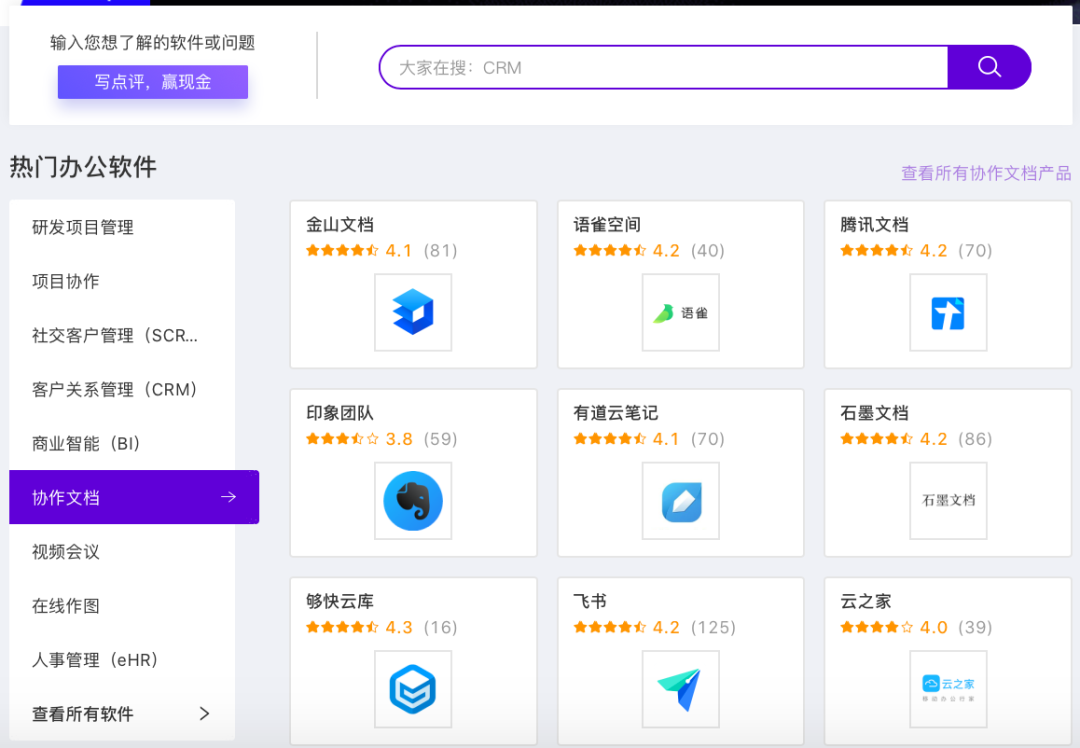This screenshot has width=1080, height=748.
Task: Click the 4.2 star rating of 飞书
Action: 626,627
